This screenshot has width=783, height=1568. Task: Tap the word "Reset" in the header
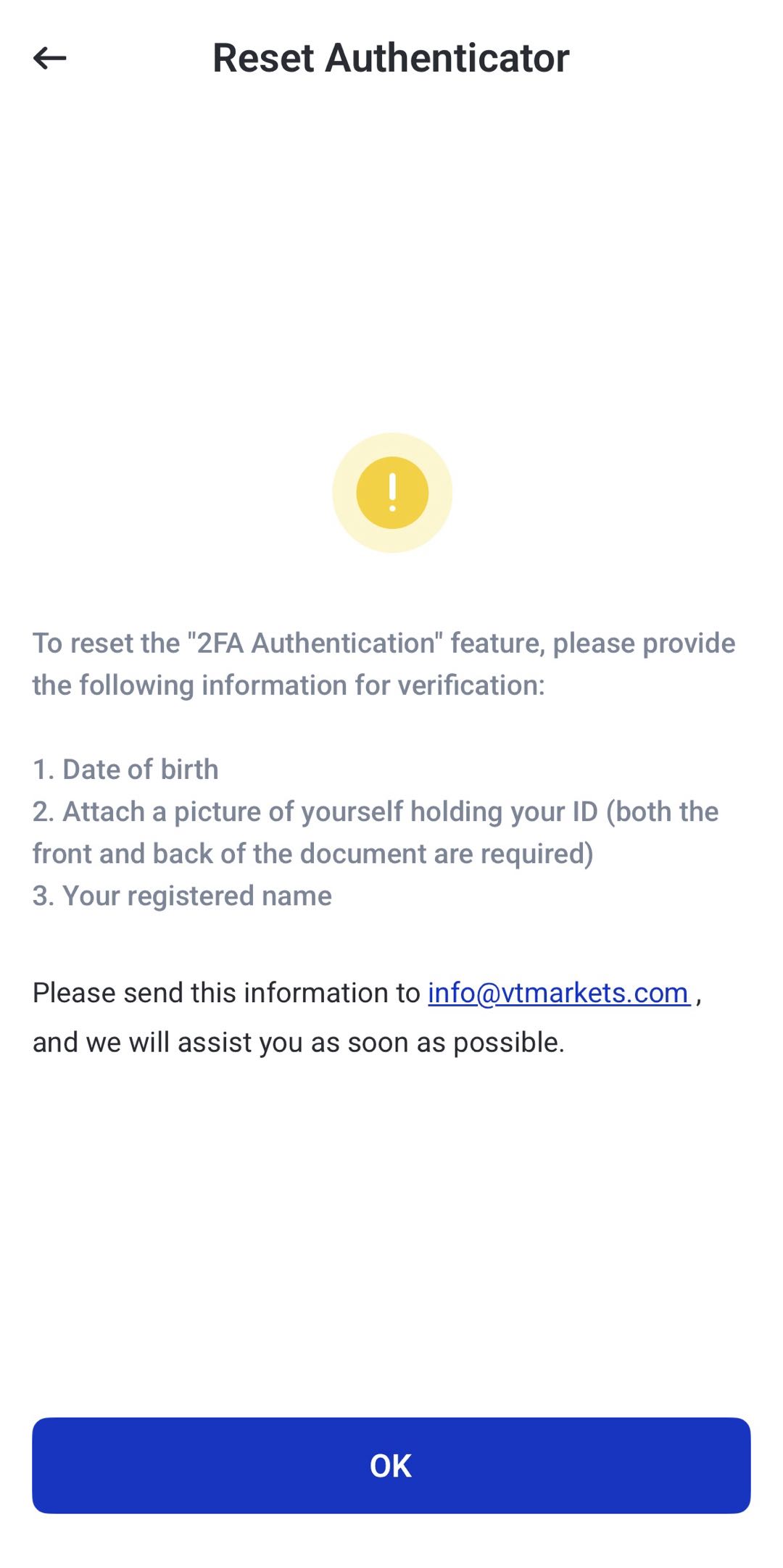[264, 58]
